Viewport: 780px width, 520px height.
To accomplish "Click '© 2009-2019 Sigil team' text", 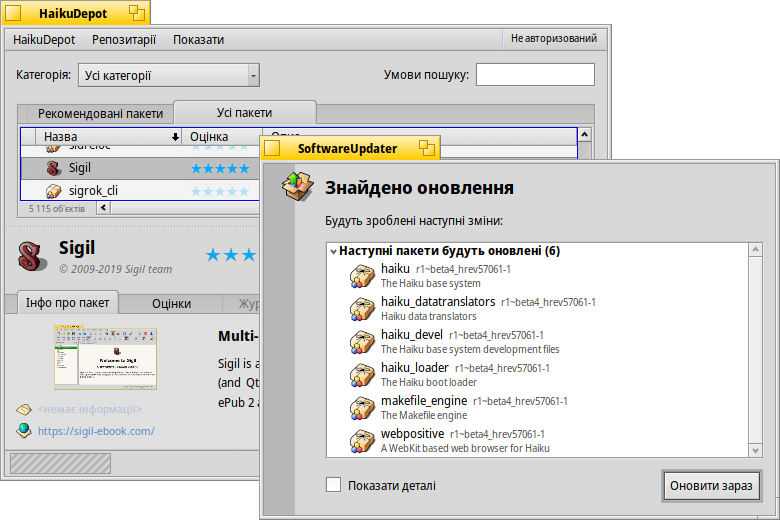I will click(x=115, y=269).
